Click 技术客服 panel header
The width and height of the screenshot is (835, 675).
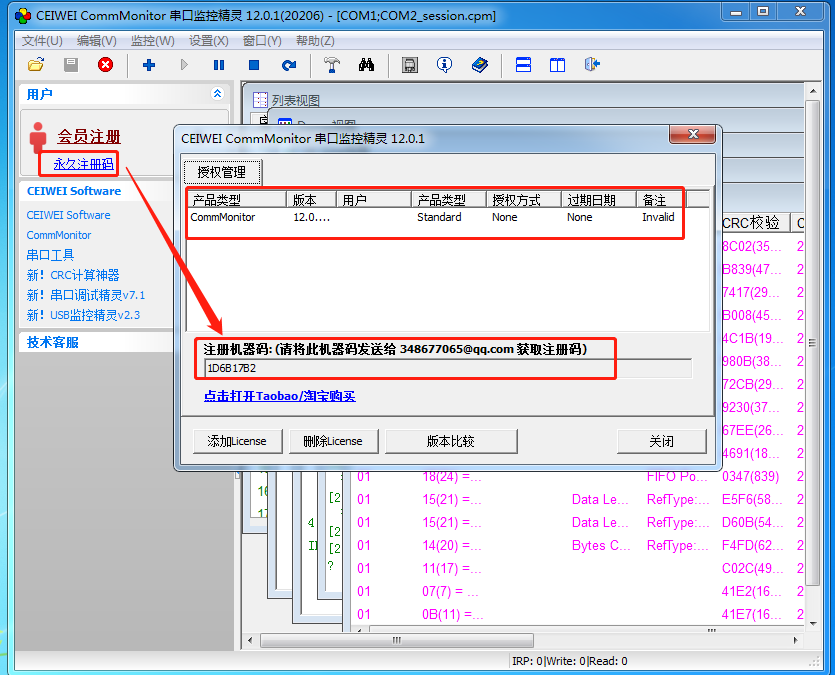tap(53, 342)
